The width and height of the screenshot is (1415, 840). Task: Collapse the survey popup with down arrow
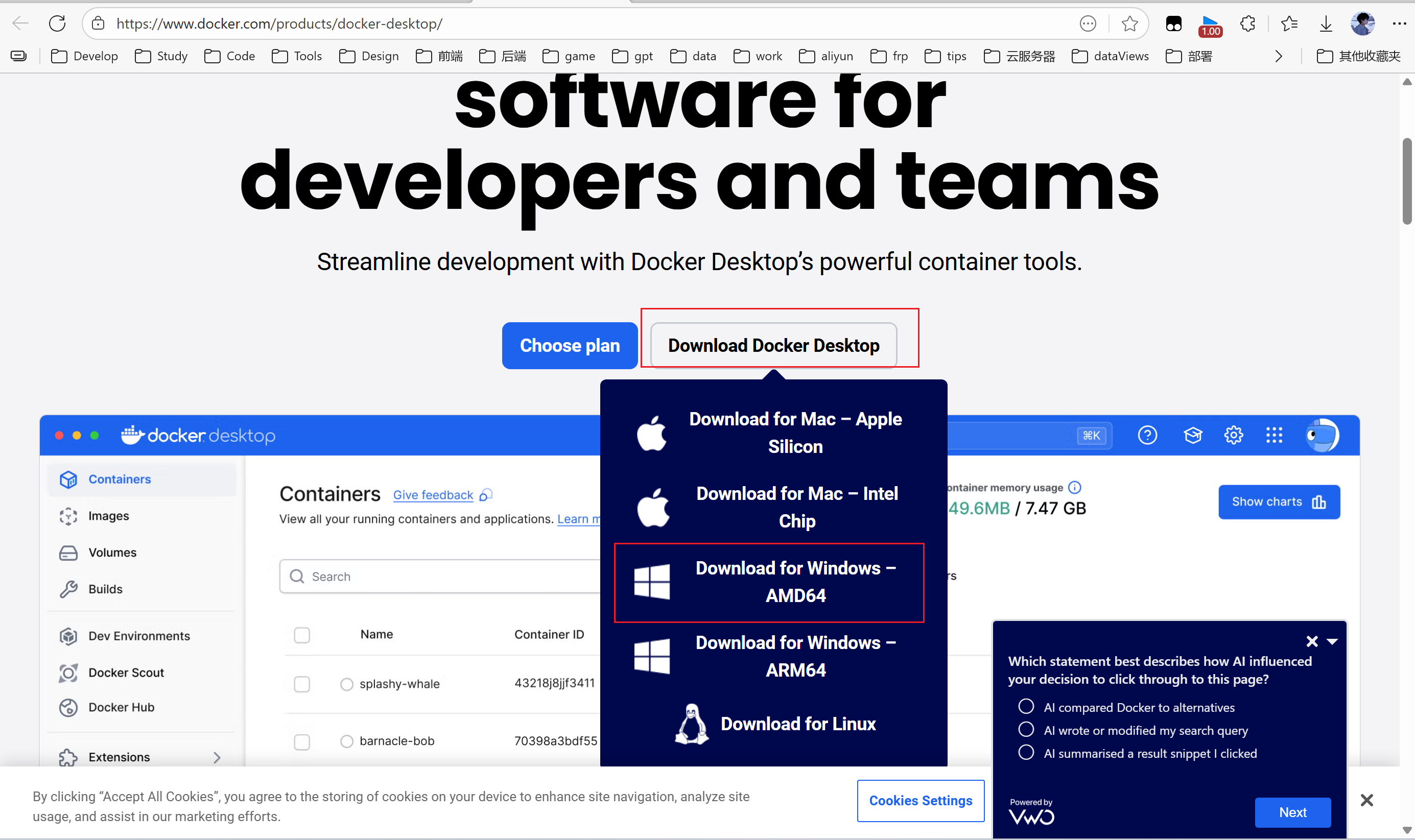[x=1332, y=641]
